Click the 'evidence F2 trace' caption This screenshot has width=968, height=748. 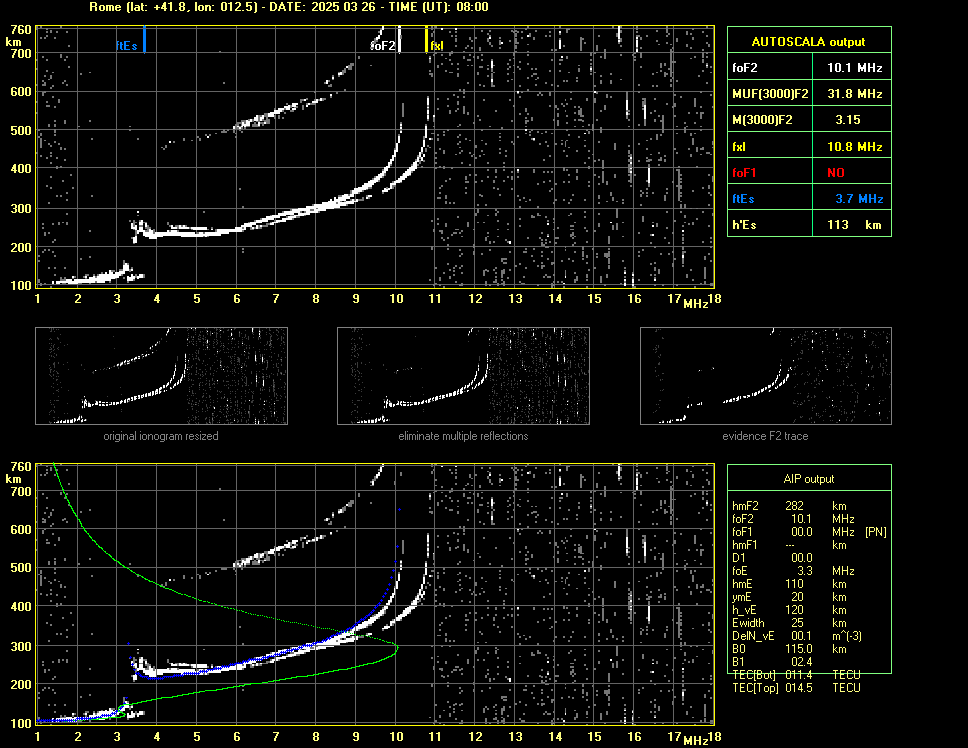[x=765, y=436]
